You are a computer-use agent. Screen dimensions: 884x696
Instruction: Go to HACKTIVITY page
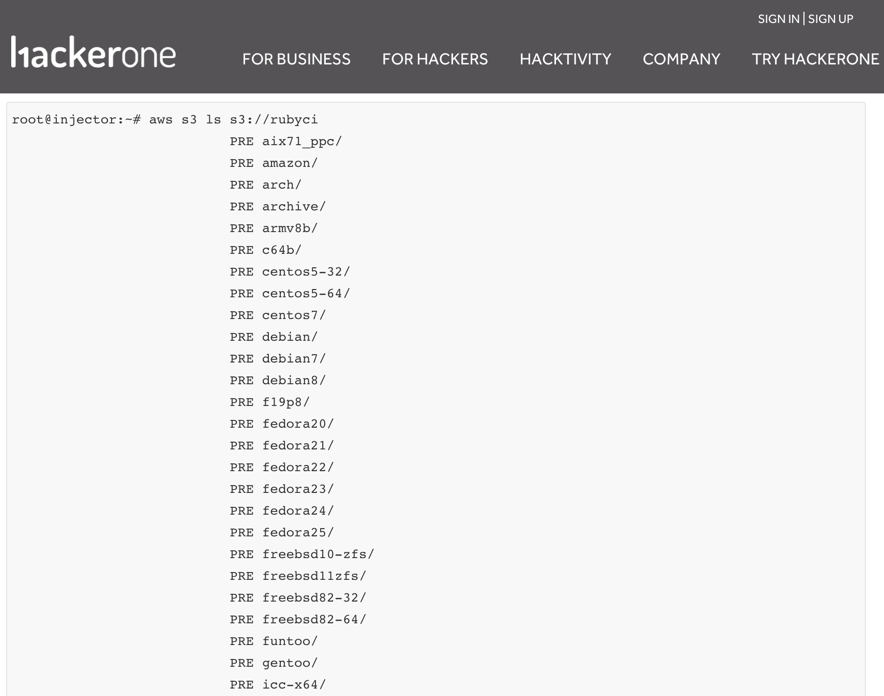coord(565,59)
